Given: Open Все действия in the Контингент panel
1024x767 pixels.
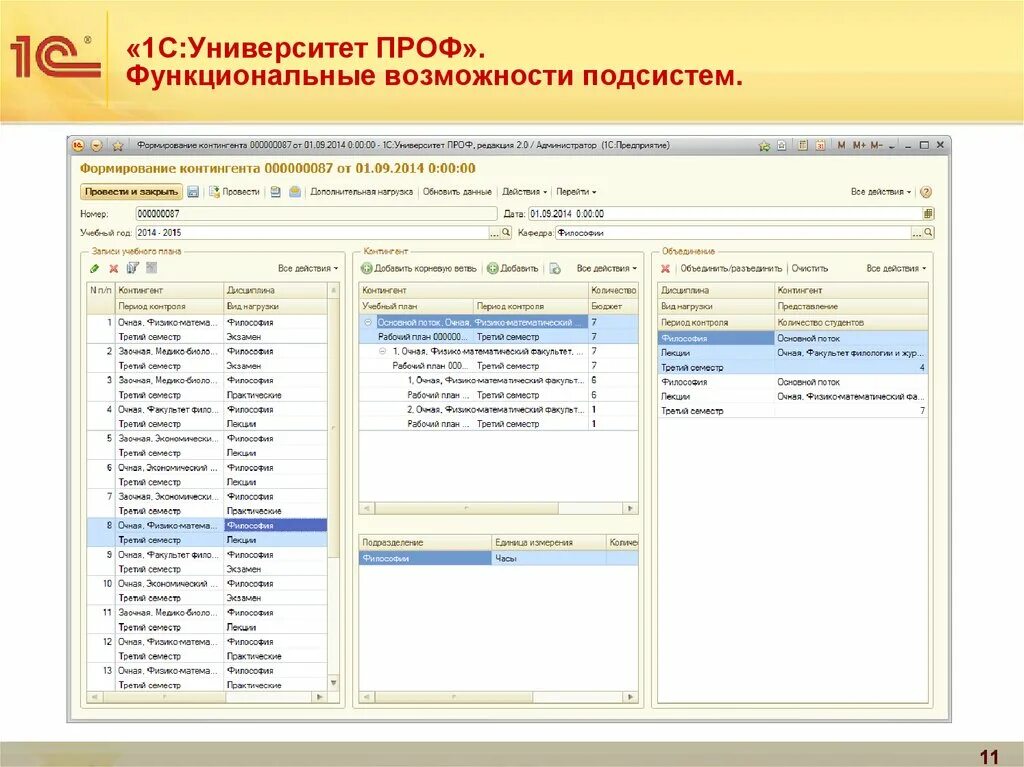Looking at the screenshot, I should pyautogui.click(x=607, y=269).
